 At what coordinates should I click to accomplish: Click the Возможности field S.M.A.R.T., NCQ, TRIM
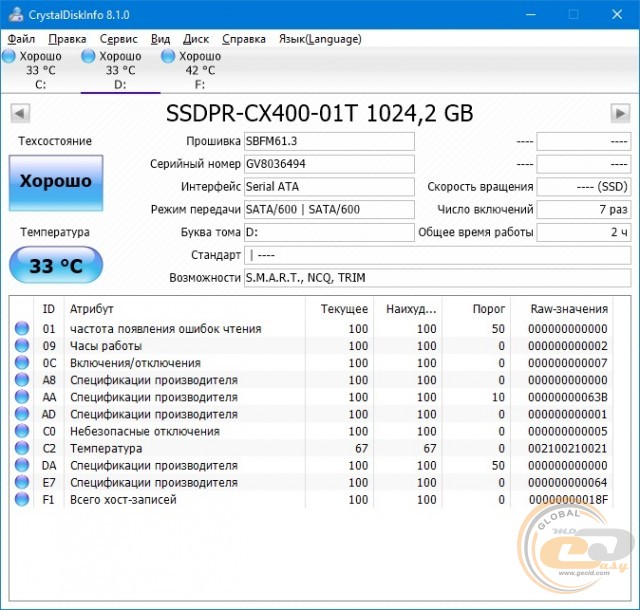tap(438, 278)
